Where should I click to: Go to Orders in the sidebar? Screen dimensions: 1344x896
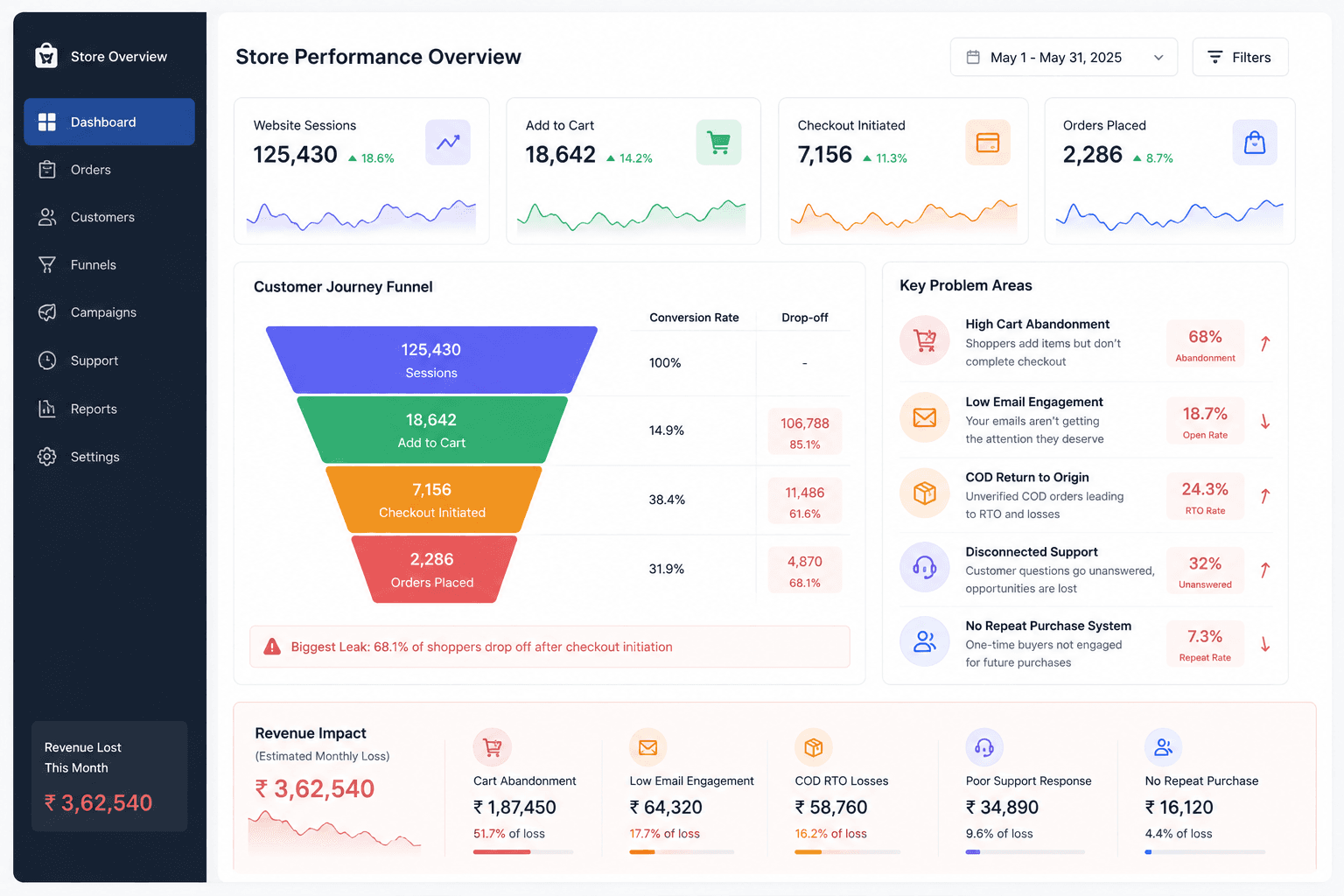click(109, 170)
